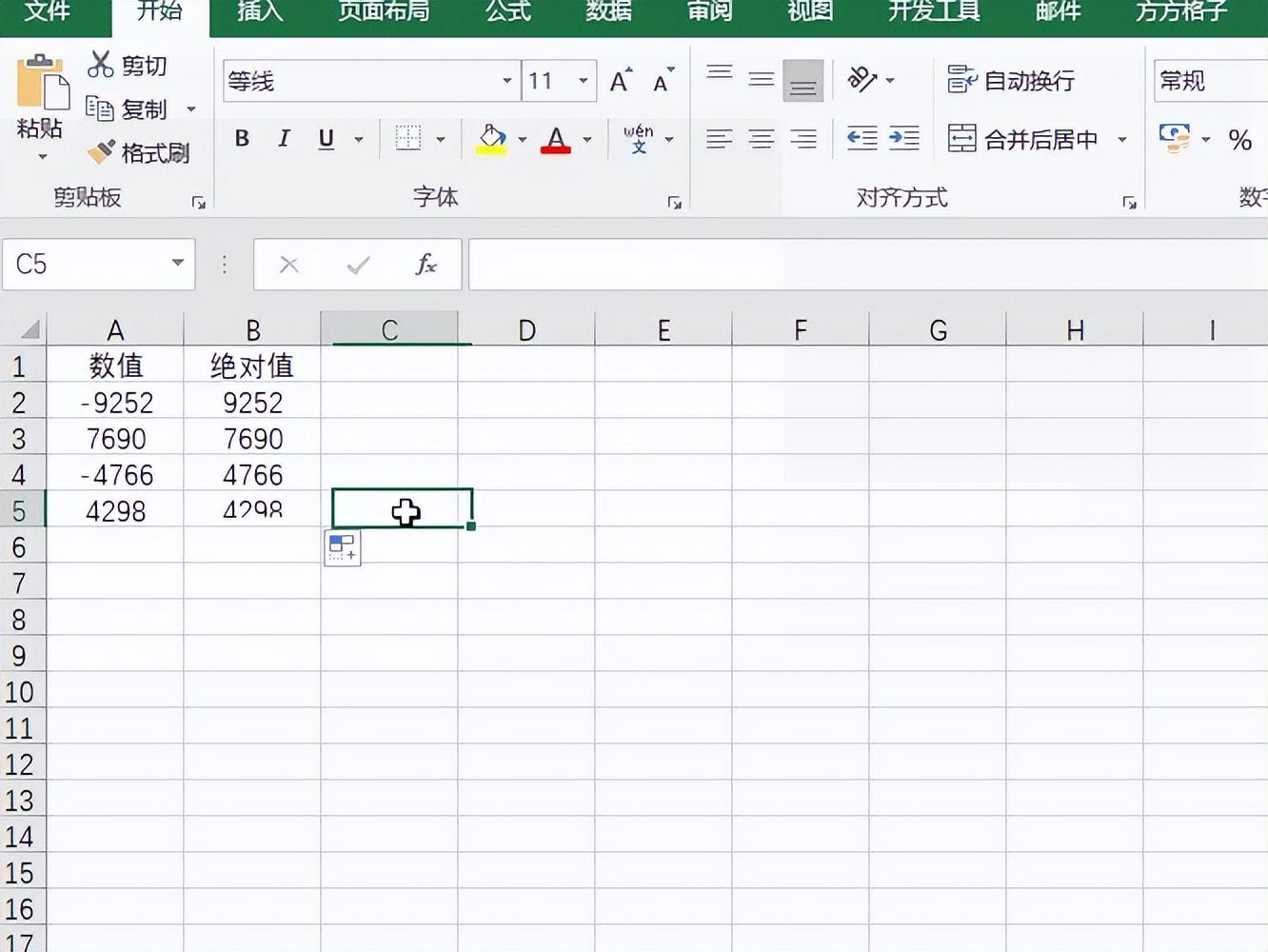Toggle Italic formatting
Viewport: 1268px width, 952px height.
pos(284,139)
